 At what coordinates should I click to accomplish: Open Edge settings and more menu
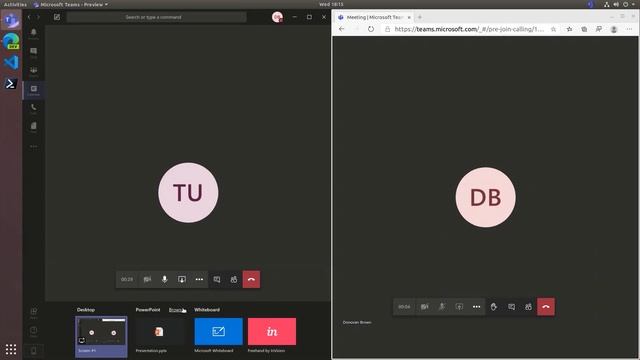pyautogui.click(x=629, y=29)
